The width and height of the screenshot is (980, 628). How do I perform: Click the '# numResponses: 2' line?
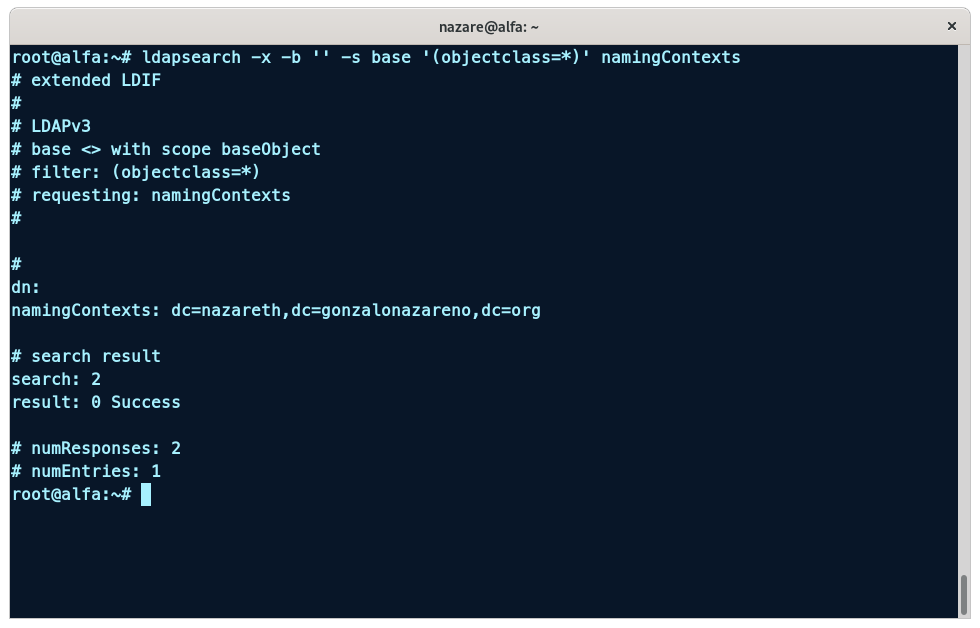[96, 448]
